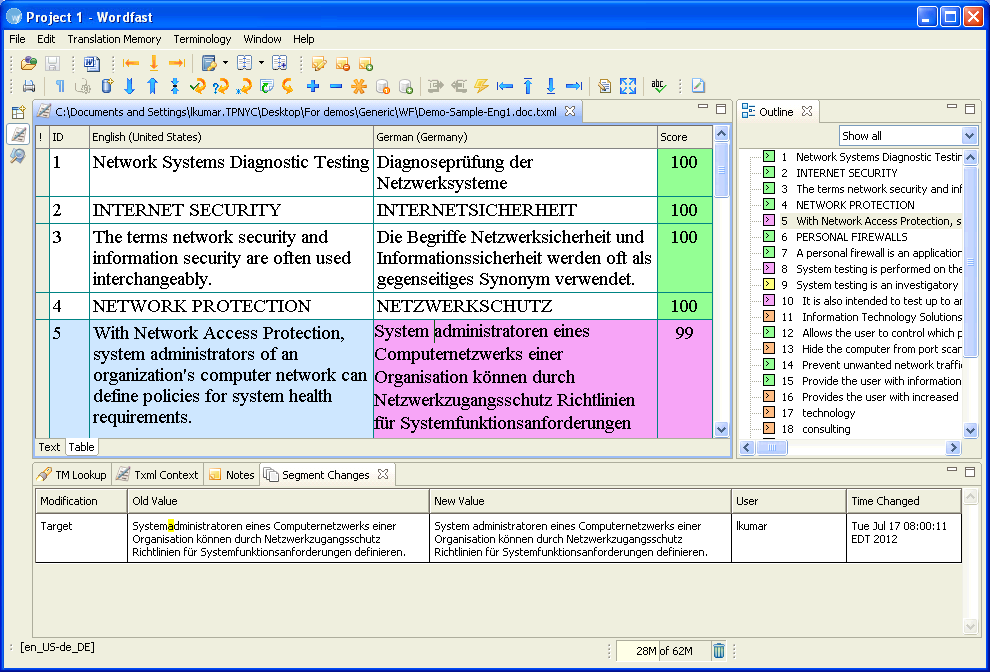This screenshot has width=990, height=672.
Task: Click the orange arrow with green checkmark icon
Action: coord(198,87)
